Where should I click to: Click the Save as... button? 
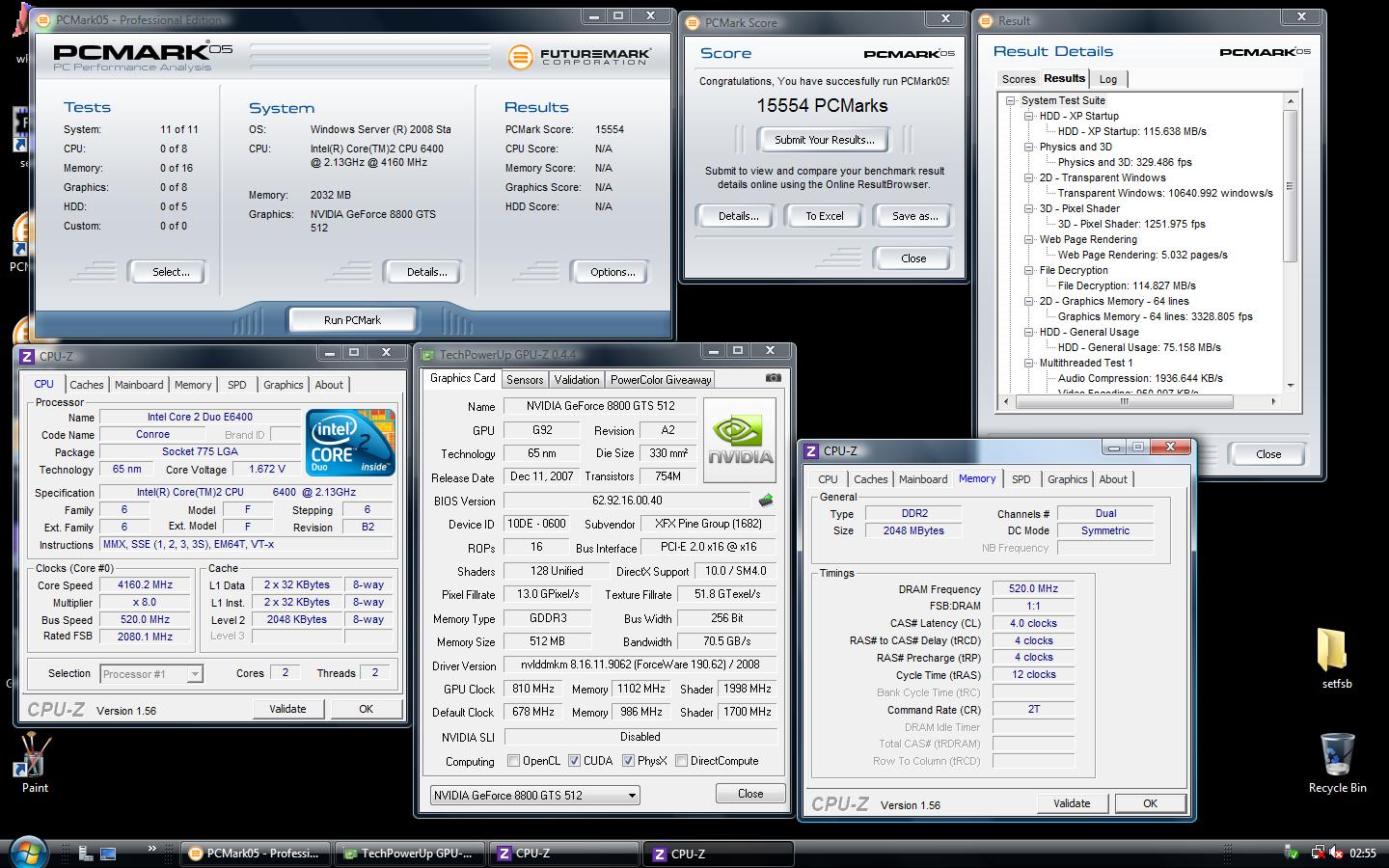coord(914,216)
